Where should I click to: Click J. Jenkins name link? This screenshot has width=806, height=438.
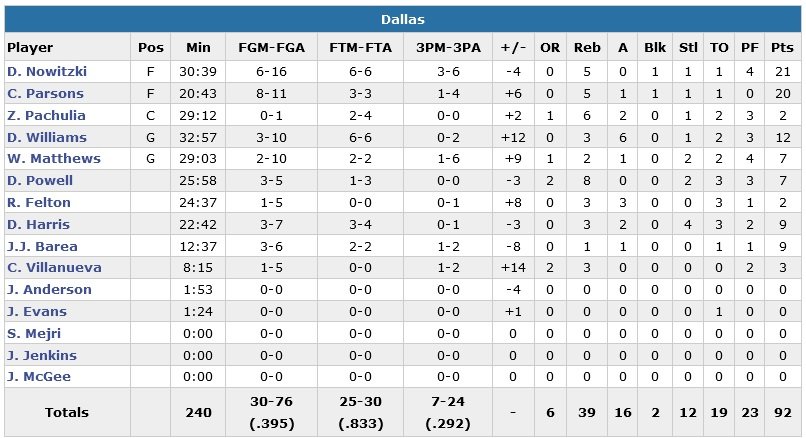[x=41, y=356]
